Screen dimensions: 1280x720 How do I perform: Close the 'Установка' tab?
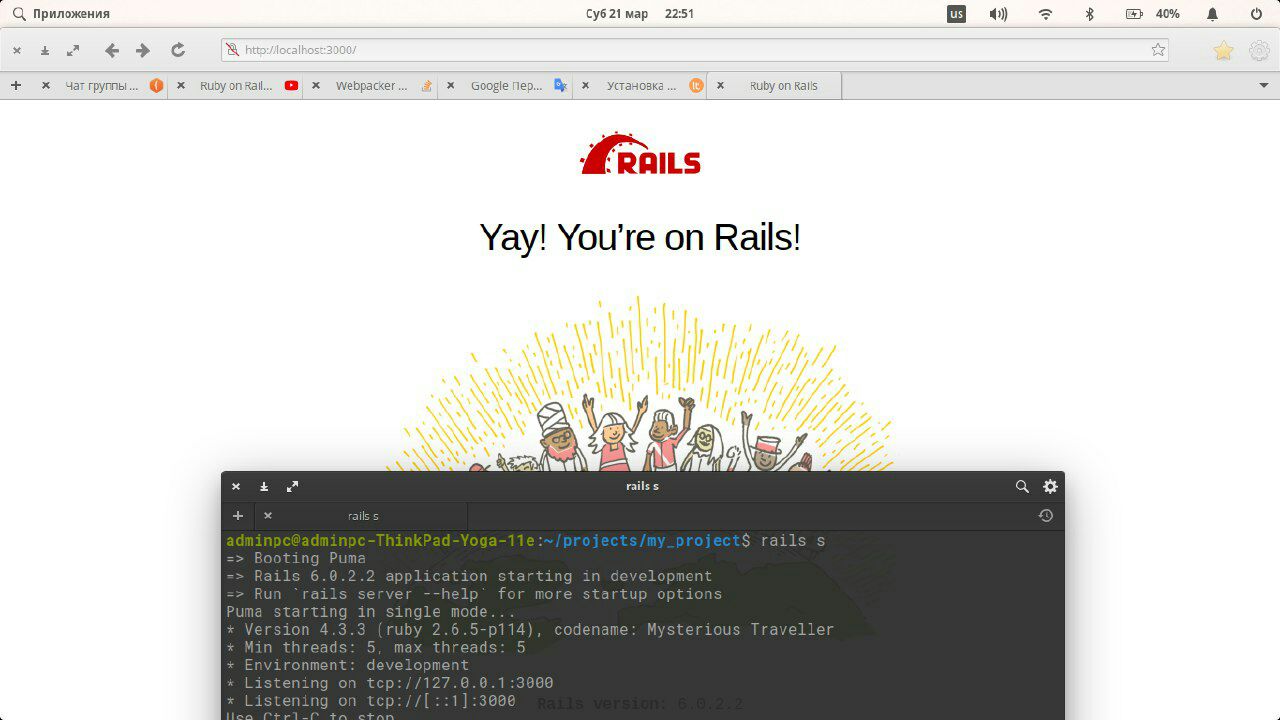click(x=585, y=86)
